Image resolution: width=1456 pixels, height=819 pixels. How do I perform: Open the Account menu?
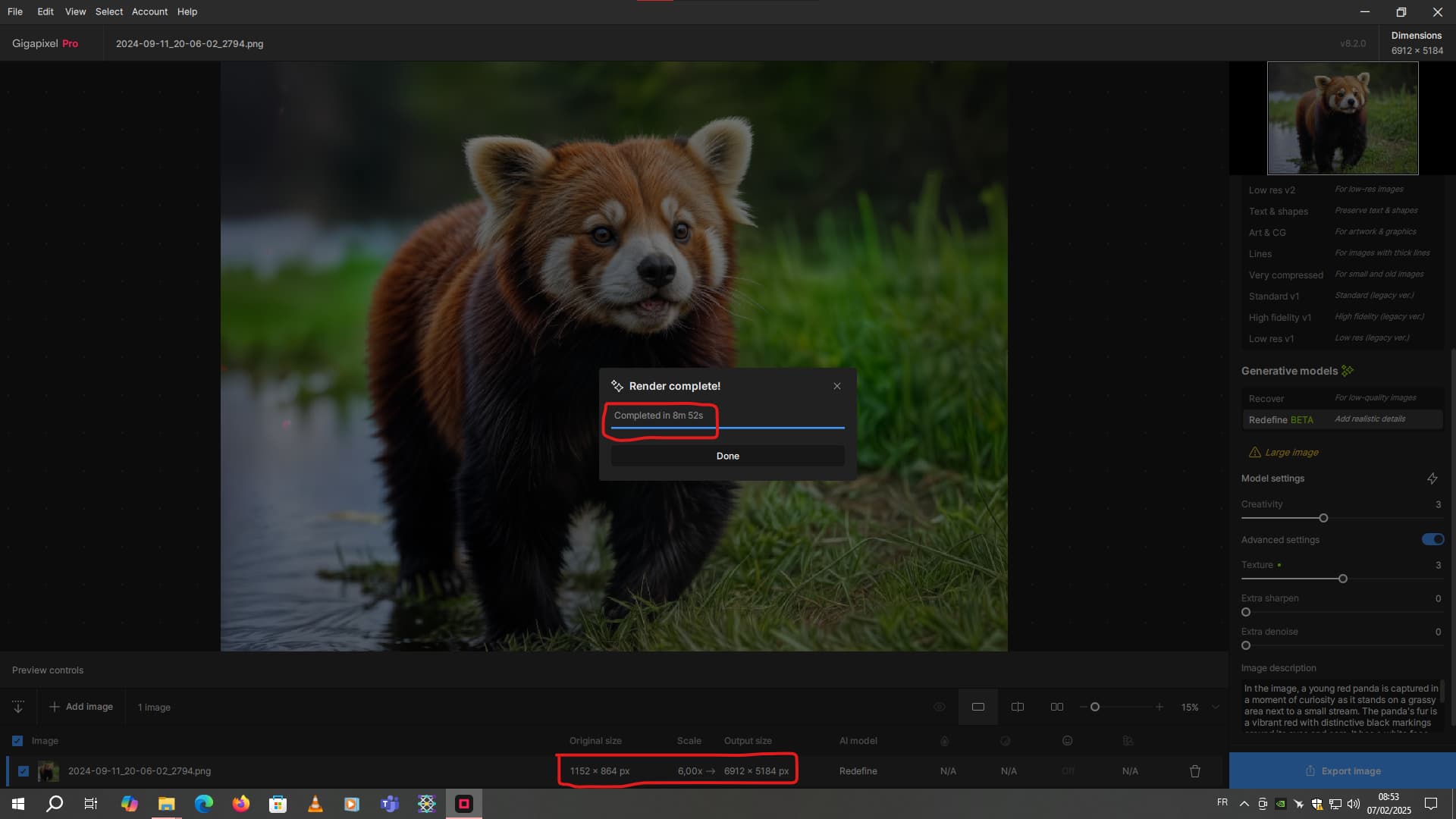tap(149, 11)
